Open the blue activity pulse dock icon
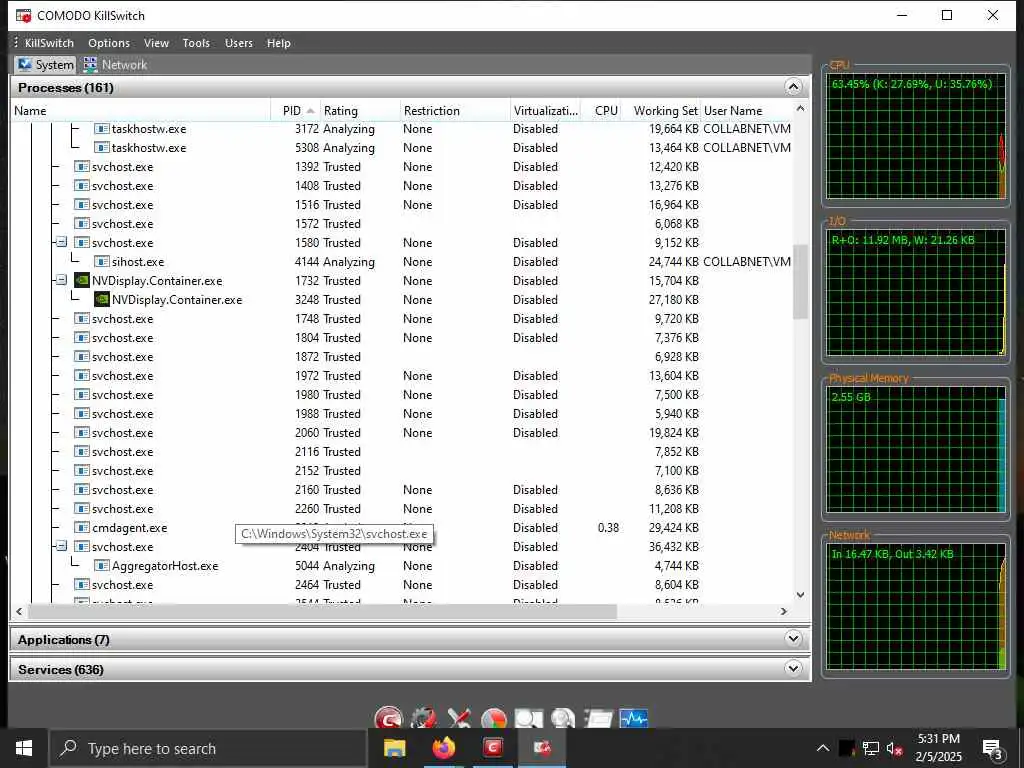Screen dimensions: 1024x768 633,718
